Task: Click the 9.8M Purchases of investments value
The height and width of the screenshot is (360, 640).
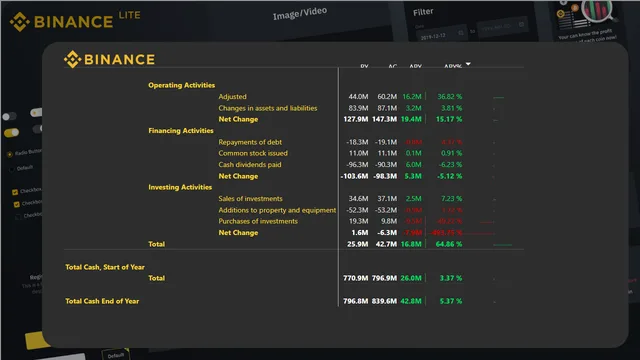Action: point(389,221)
